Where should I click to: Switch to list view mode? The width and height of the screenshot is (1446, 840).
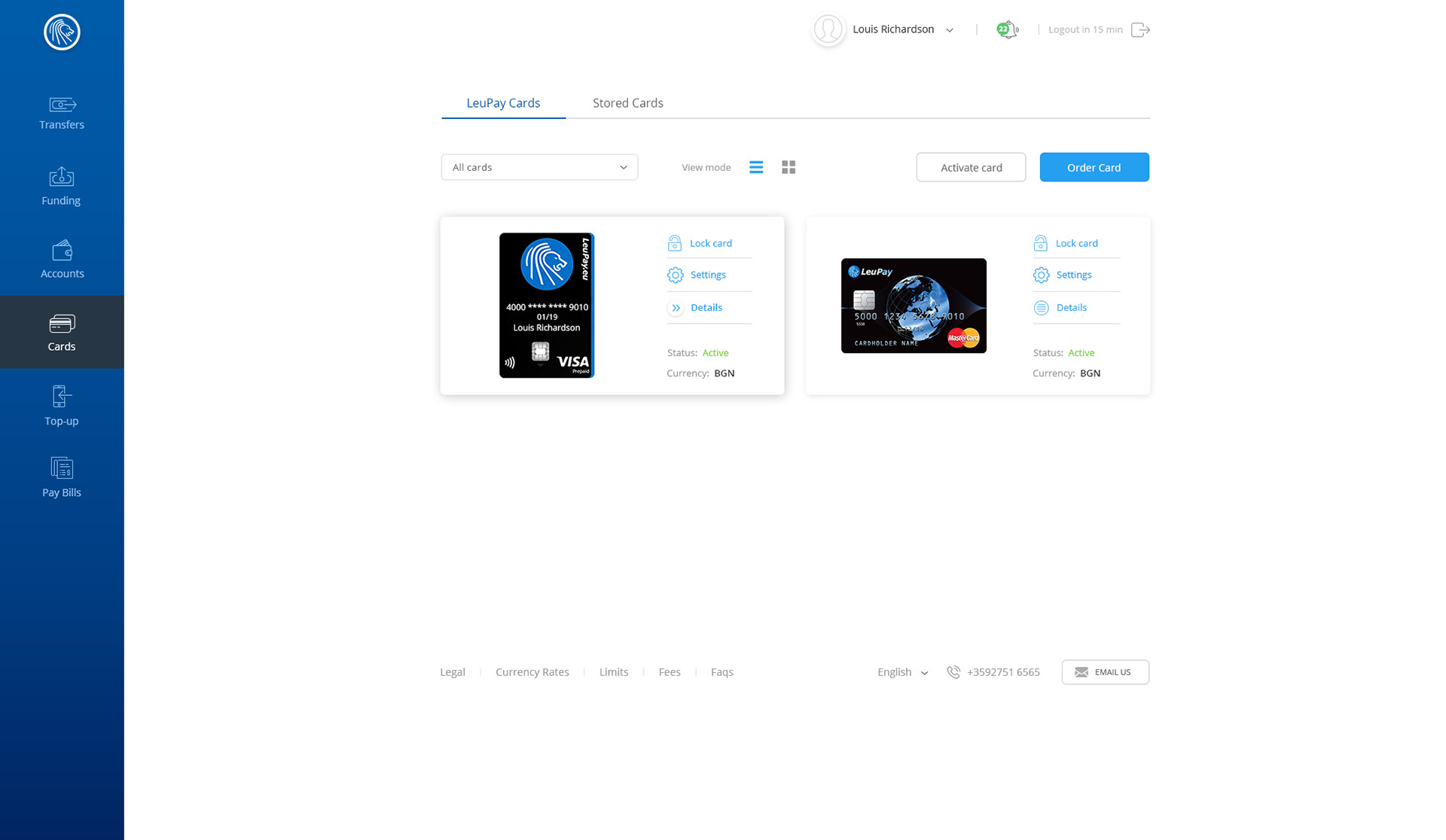tap(756, 167)
